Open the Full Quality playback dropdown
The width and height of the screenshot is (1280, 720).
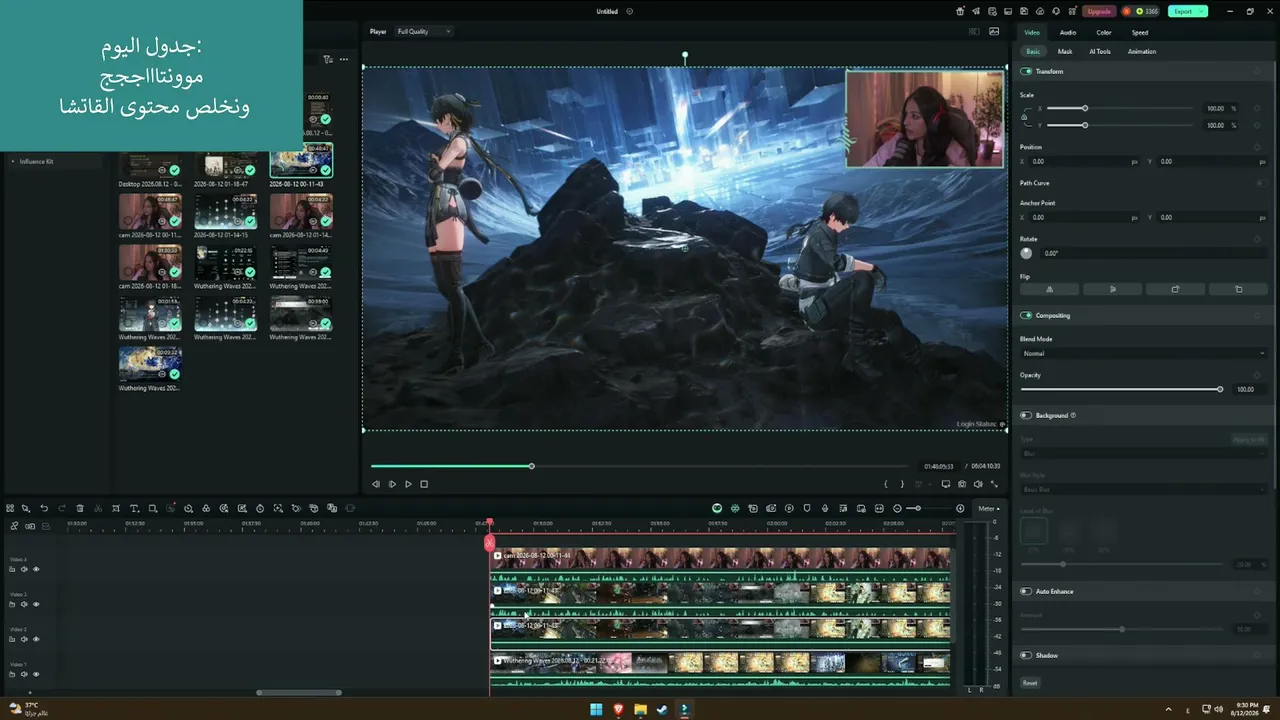point(424,31)
